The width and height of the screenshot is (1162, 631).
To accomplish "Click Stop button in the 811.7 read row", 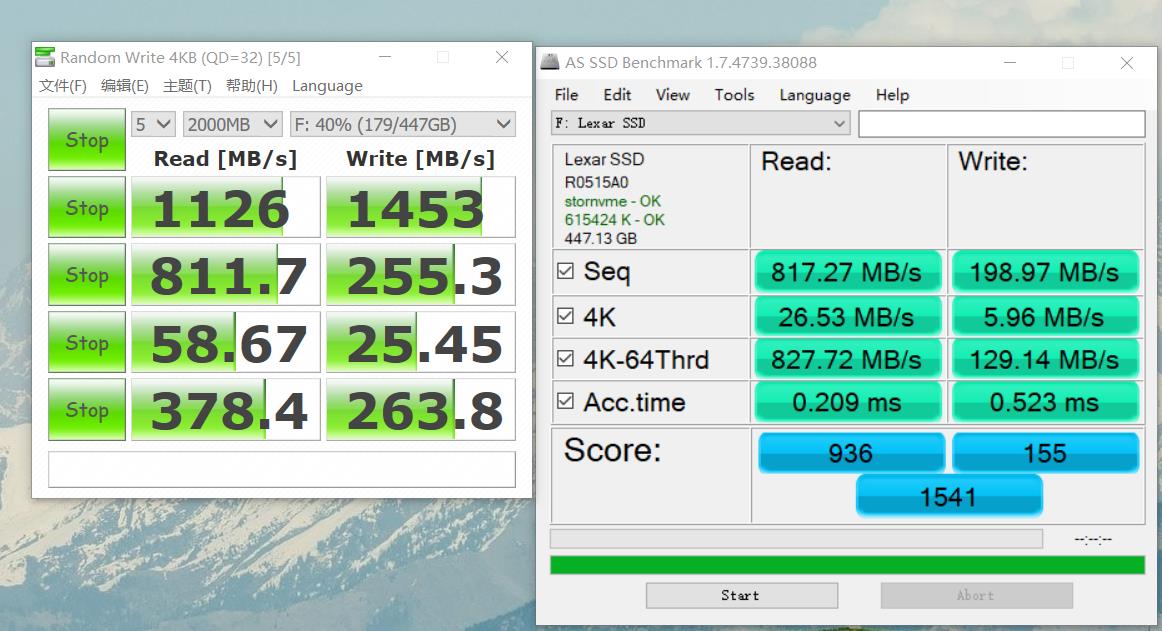I will point(87,274).
